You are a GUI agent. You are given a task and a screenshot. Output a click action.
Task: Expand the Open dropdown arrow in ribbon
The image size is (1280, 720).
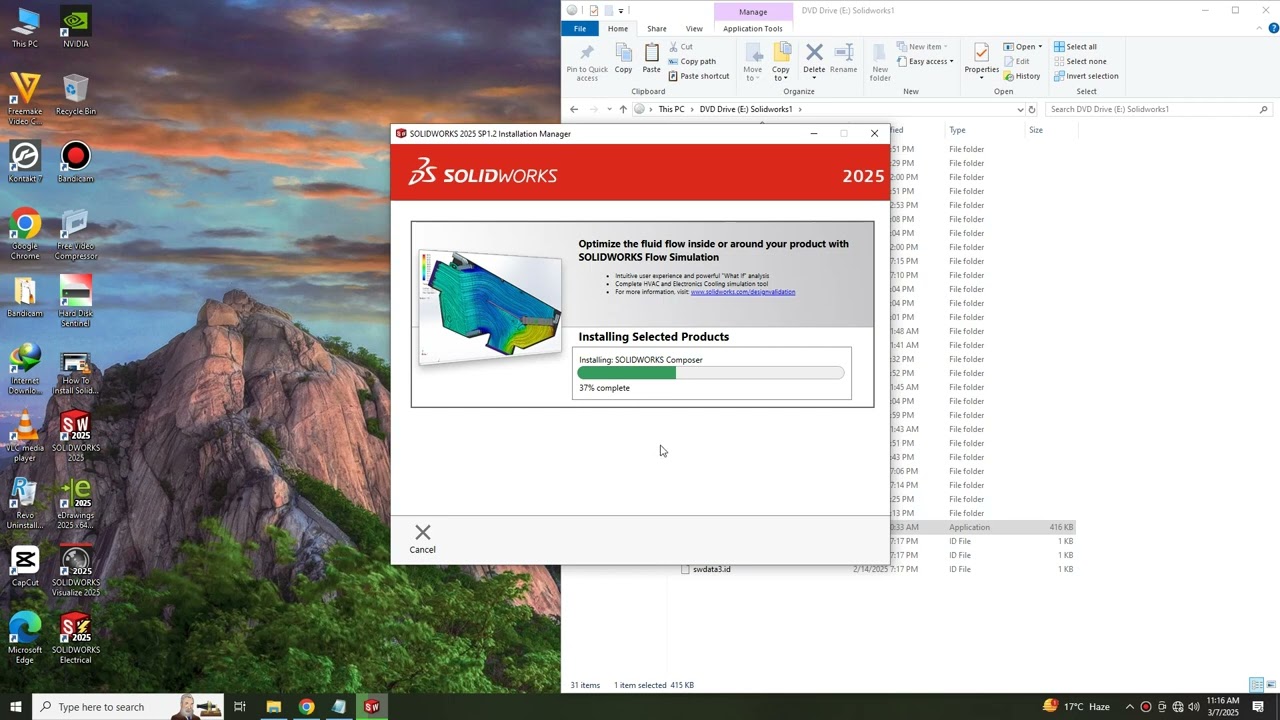tap(1040, 47)
